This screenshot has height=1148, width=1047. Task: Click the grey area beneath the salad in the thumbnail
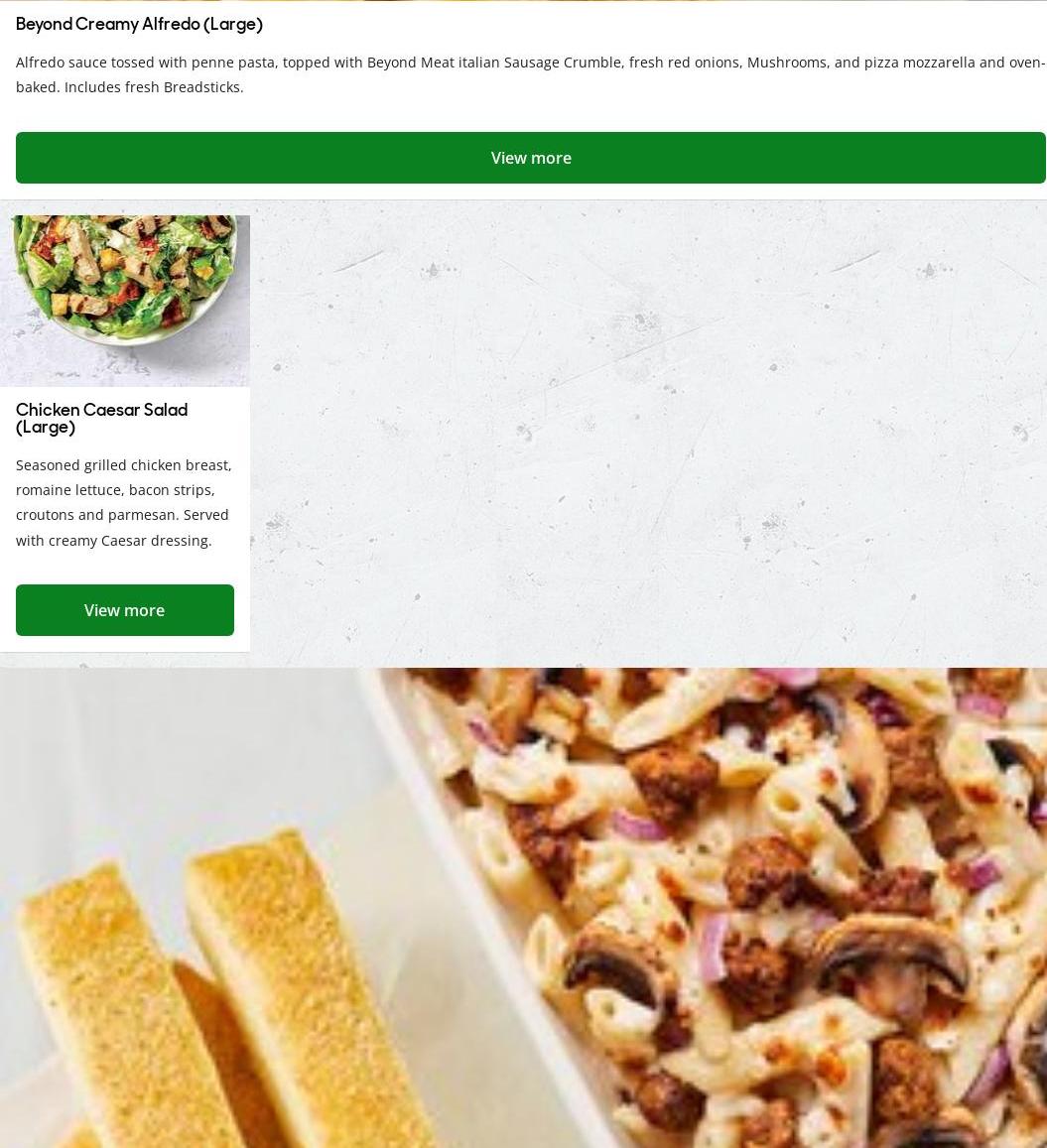point(124,366)
